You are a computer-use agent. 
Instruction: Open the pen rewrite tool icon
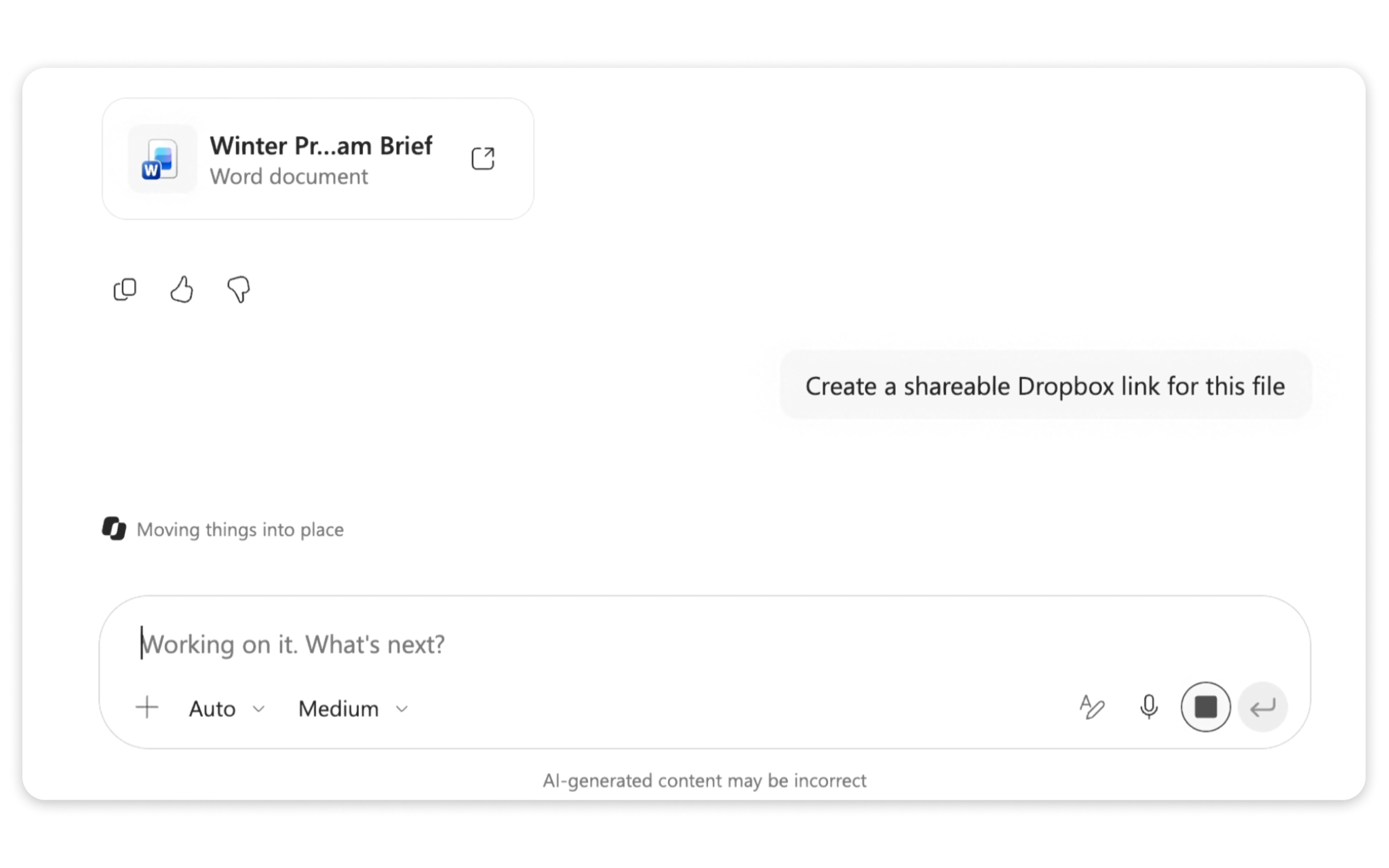(1091, 707)
